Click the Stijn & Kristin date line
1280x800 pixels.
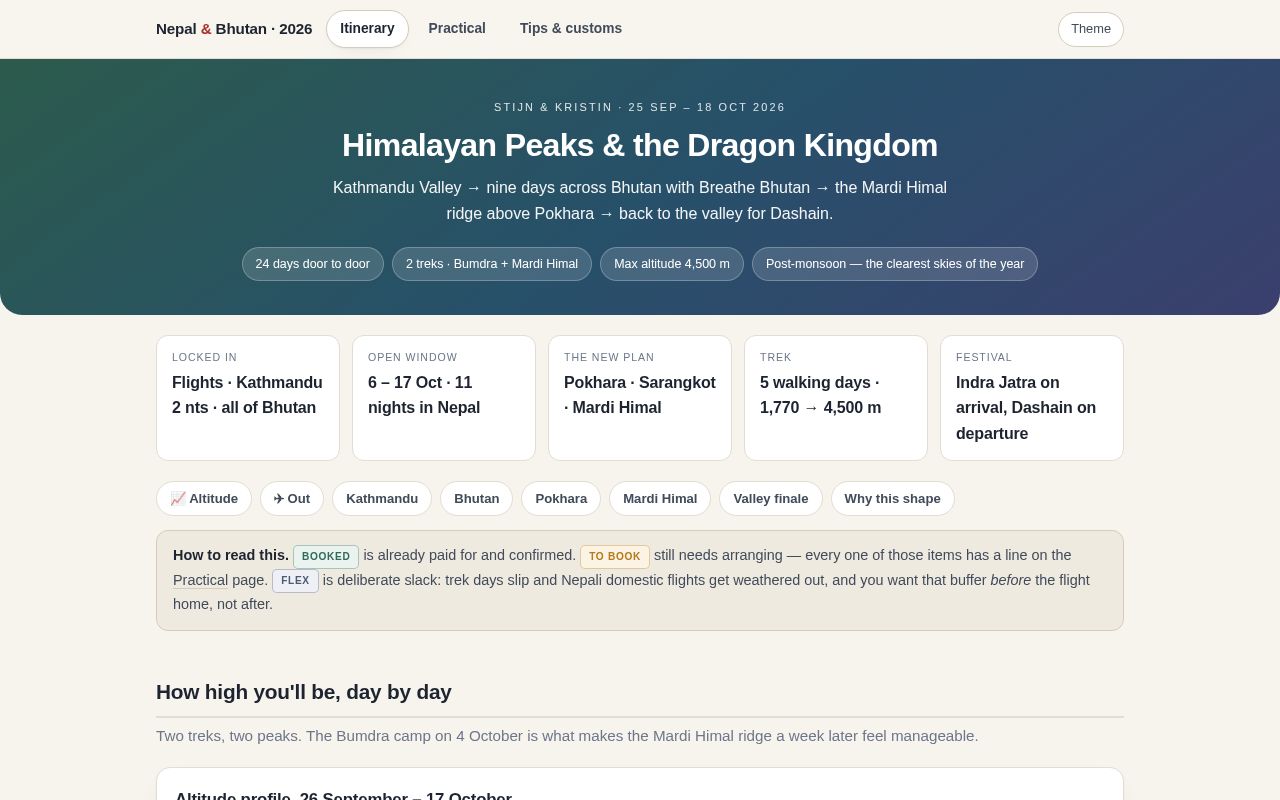point(640,107)
